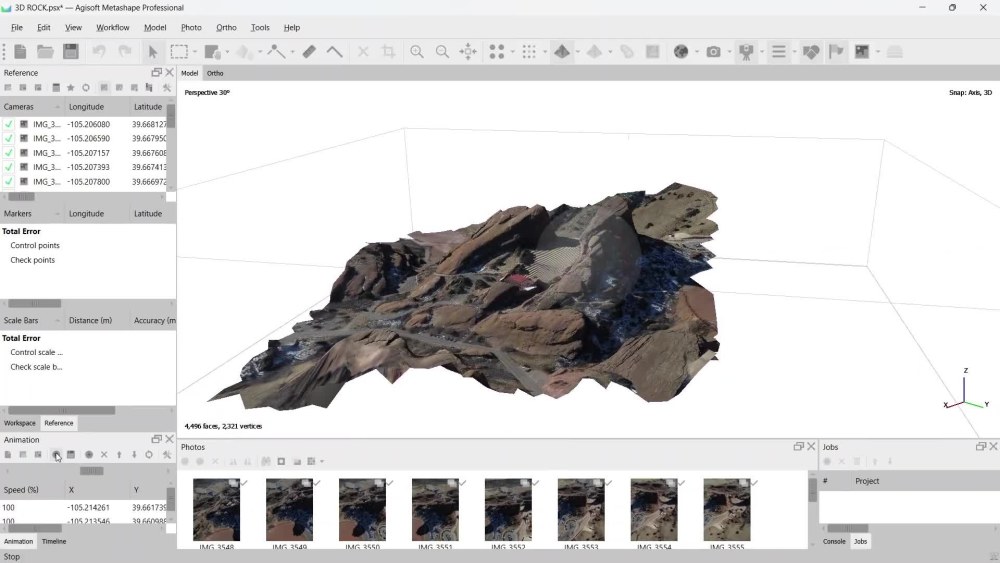Open the Cameras column sort dropdown
The image size is (1000, 563).
click(57, 107)
